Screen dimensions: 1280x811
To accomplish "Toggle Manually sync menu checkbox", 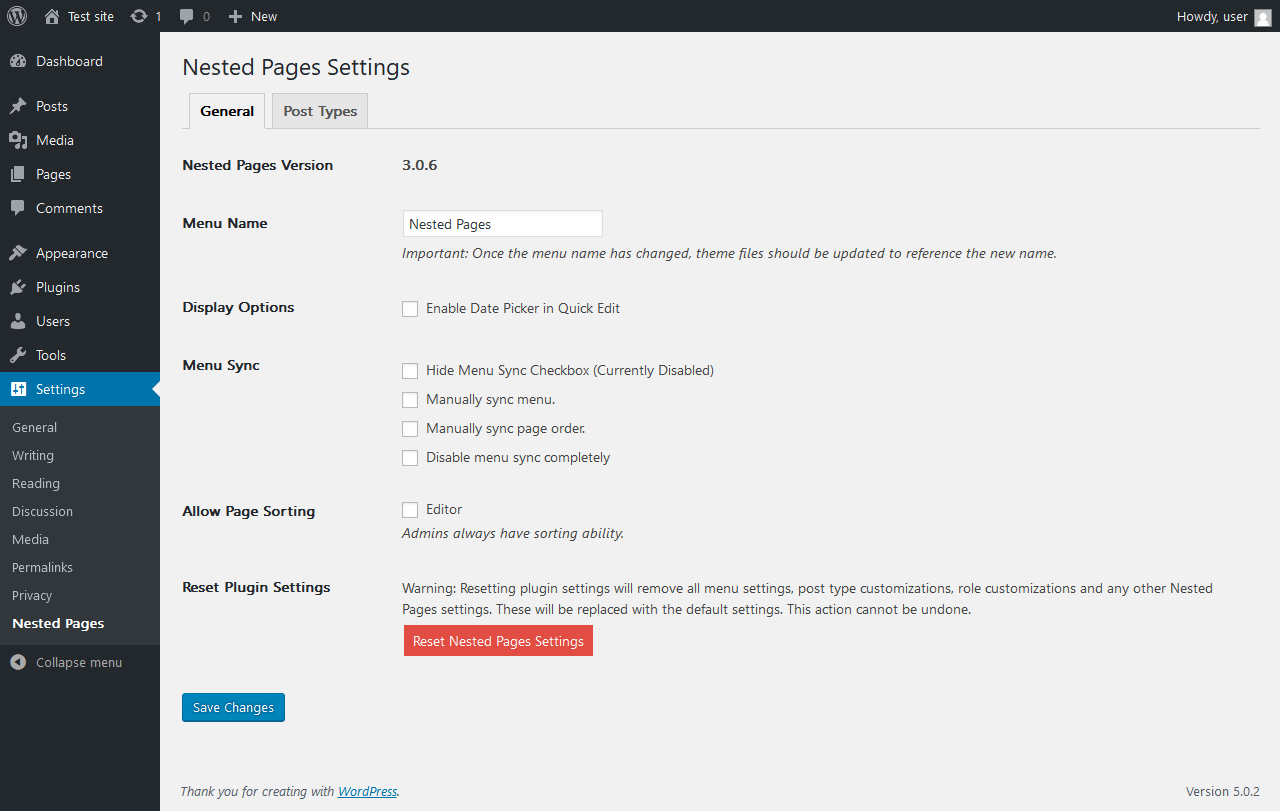I will tap(410, 400).
